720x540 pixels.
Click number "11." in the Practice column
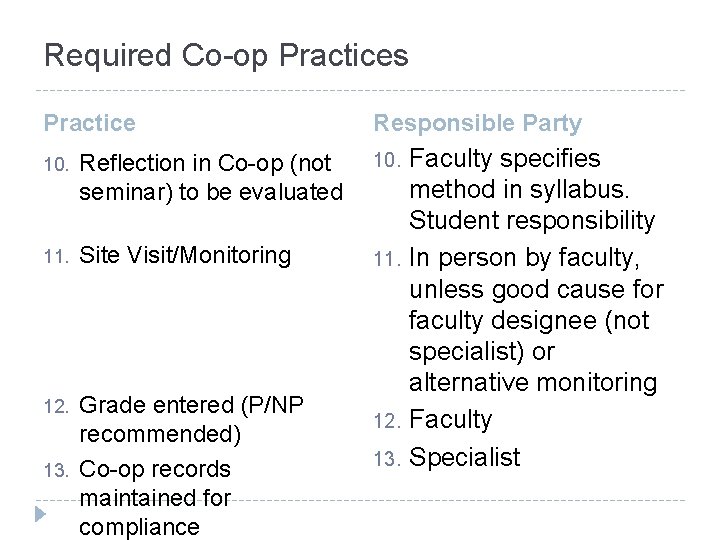coord(56,256)
